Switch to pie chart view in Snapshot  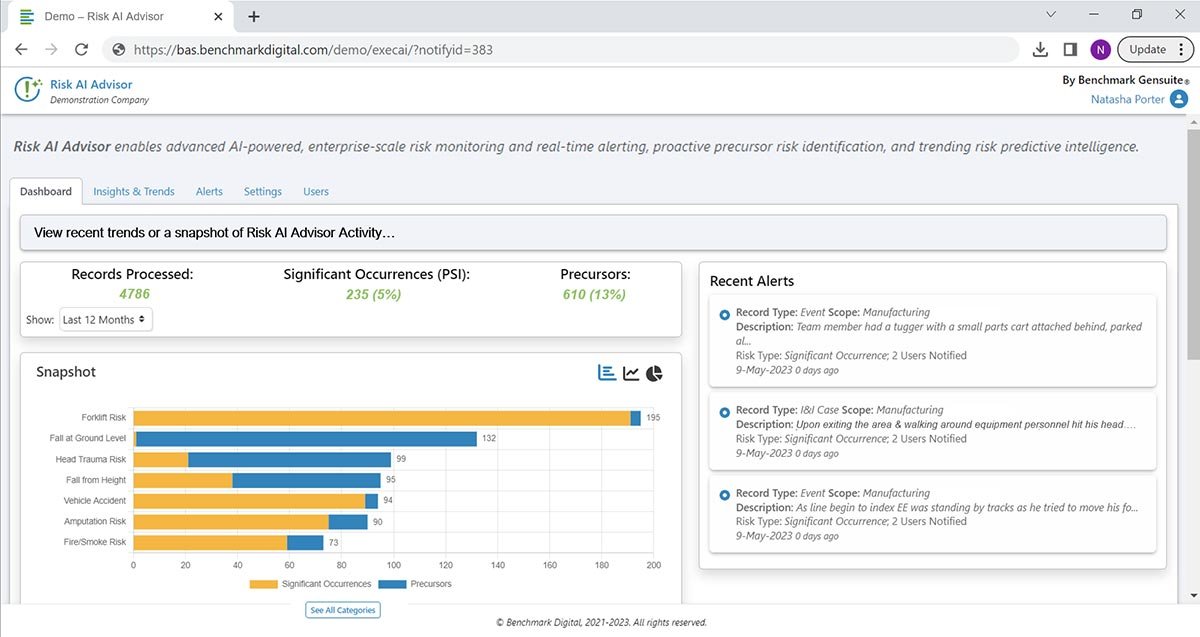click(654, 373)
